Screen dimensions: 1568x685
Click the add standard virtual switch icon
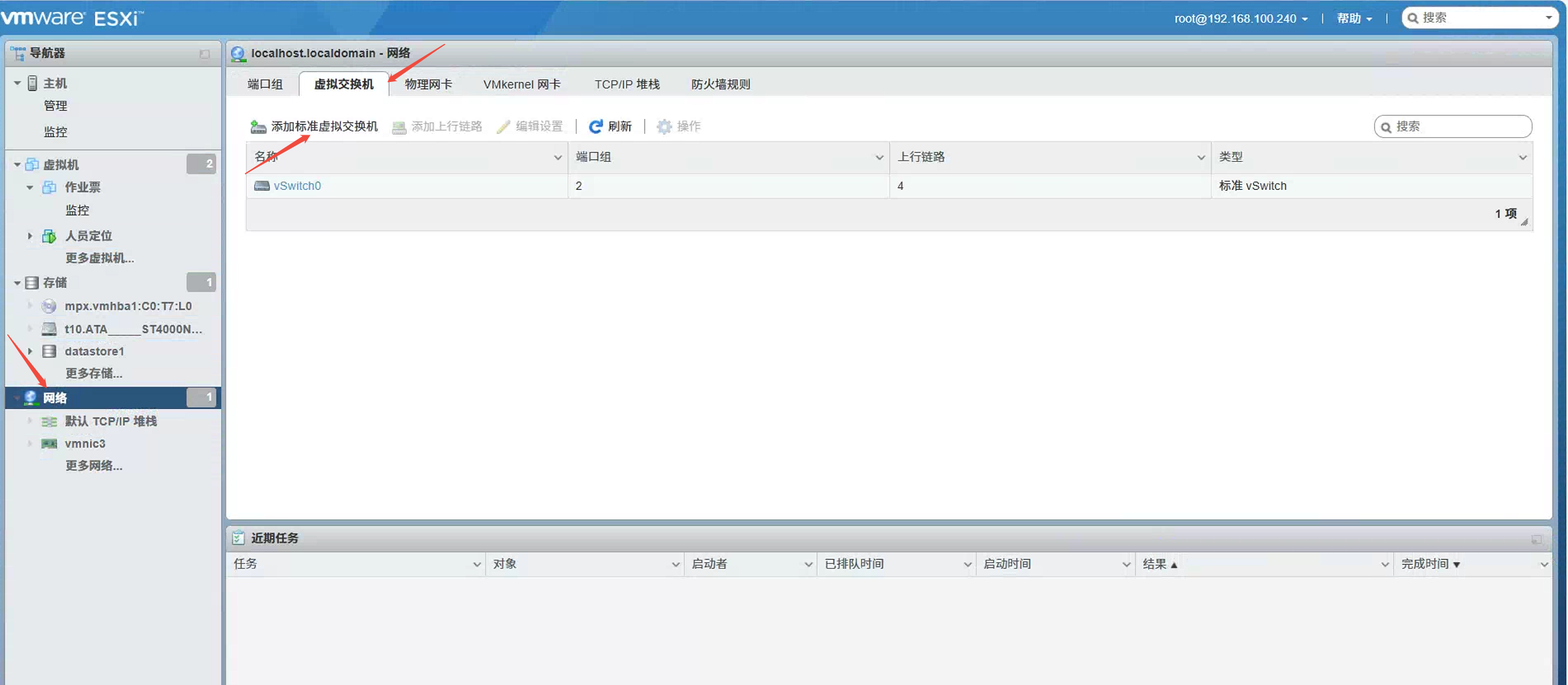(258, 127)
